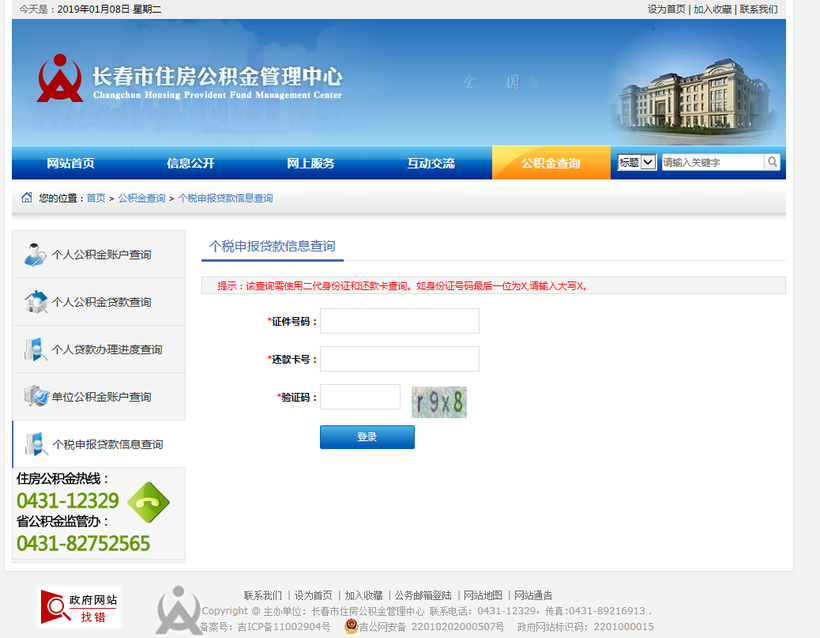Open the 网站首页 navigation tab
820x638 pixels.
coord(71,163)
